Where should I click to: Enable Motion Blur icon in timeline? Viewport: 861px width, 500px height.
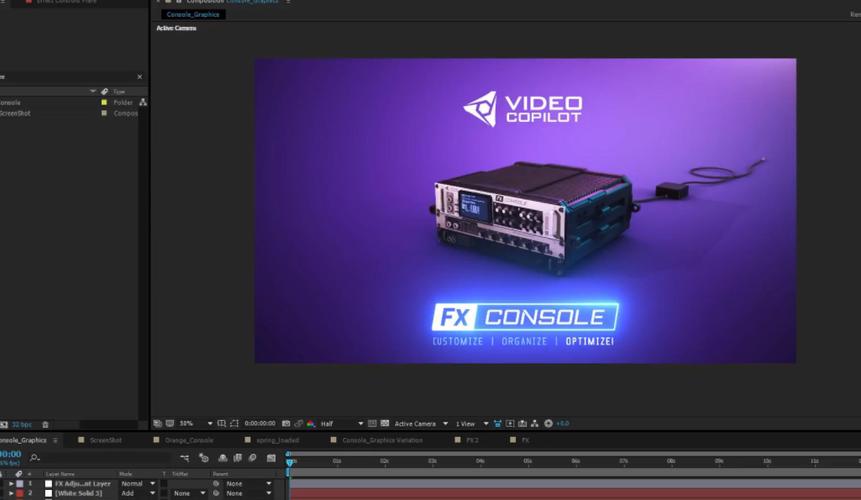tap(253, 458)
